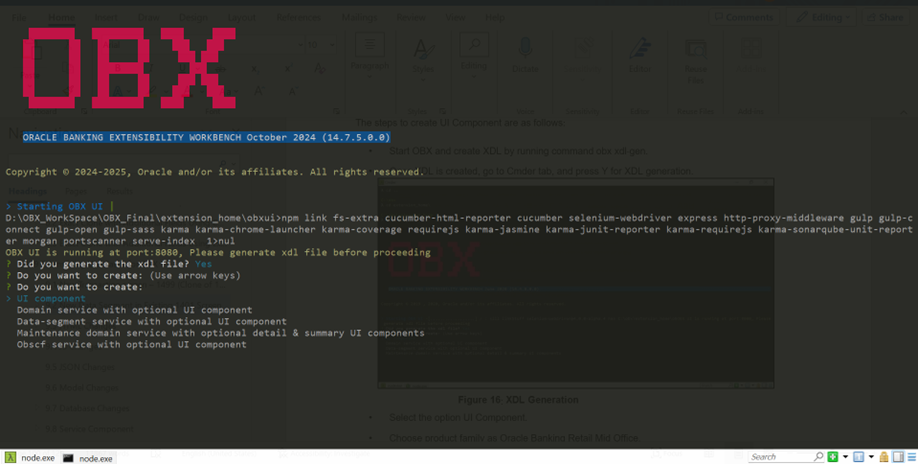Image resolution: width=918 pixels, height=464 pixels.
Task: Click the Did you generate the xdl file line
Action: pos(108,264)
